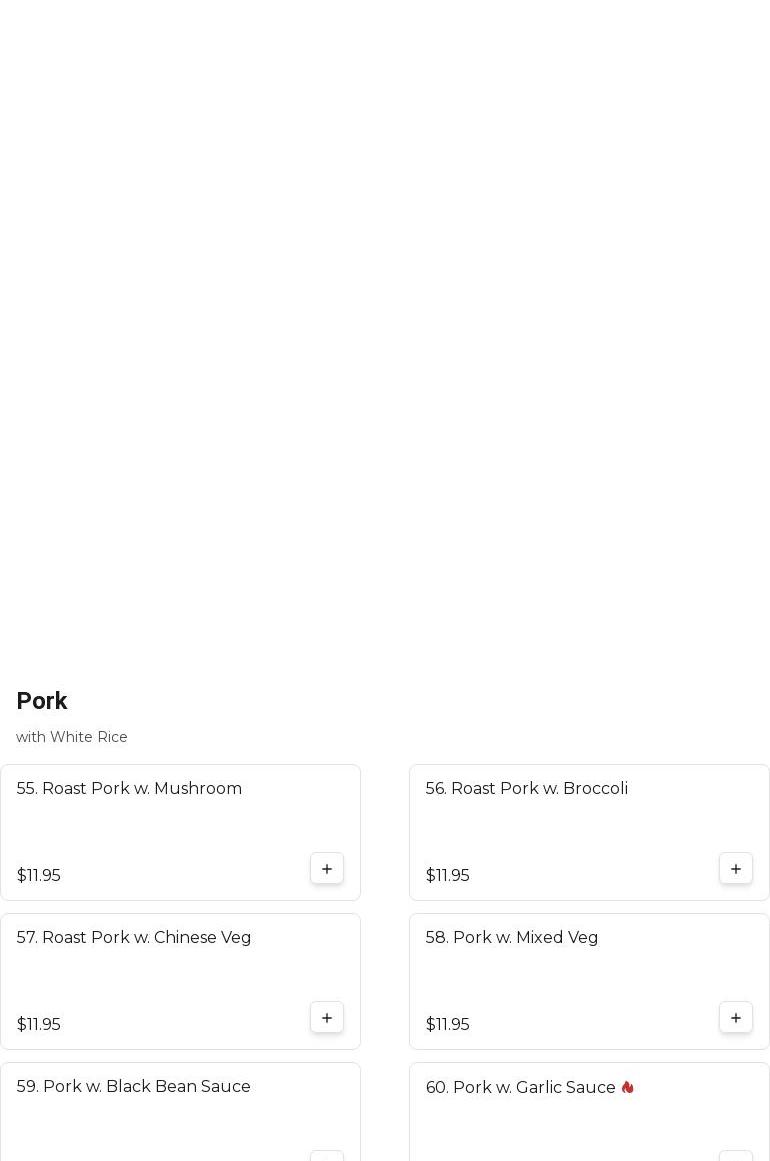Viewport: 770px width, 1161px height.
Task: Tap plus icon on Pork w. Black Bean Sauce card
Action: [327, 1155]
